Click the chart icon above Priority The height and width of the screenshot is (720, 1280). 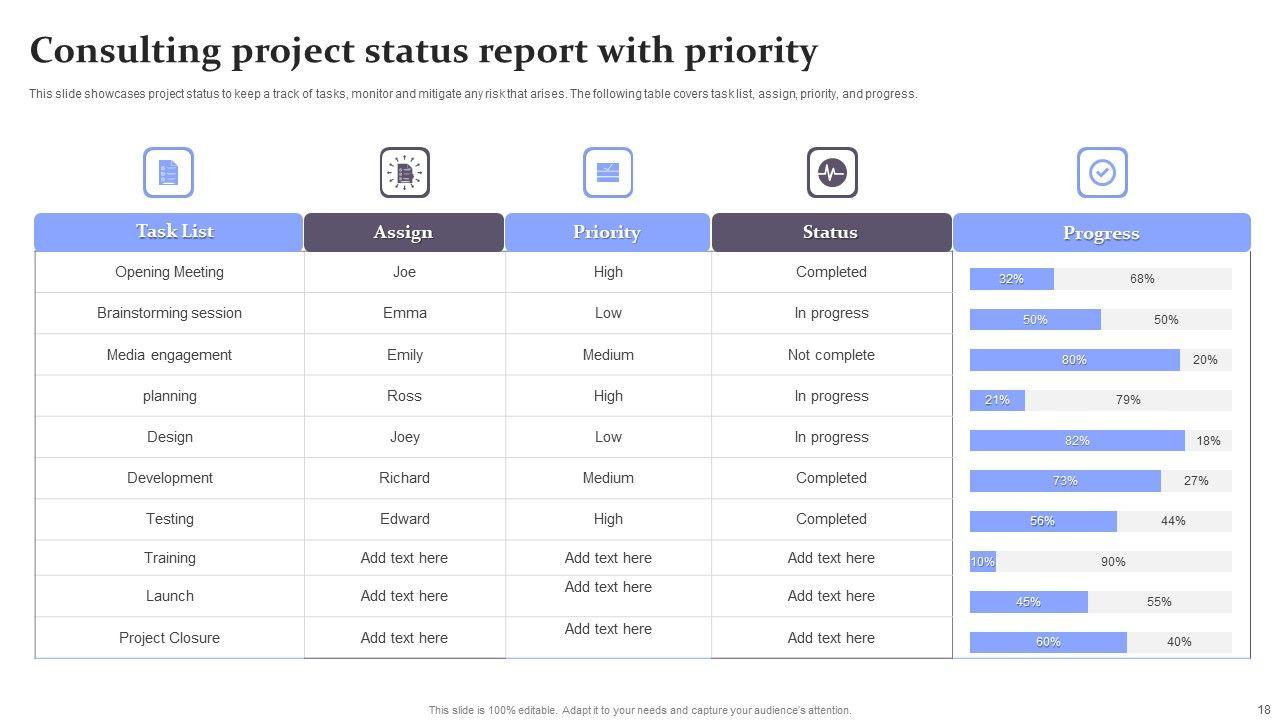pos(608,172)
